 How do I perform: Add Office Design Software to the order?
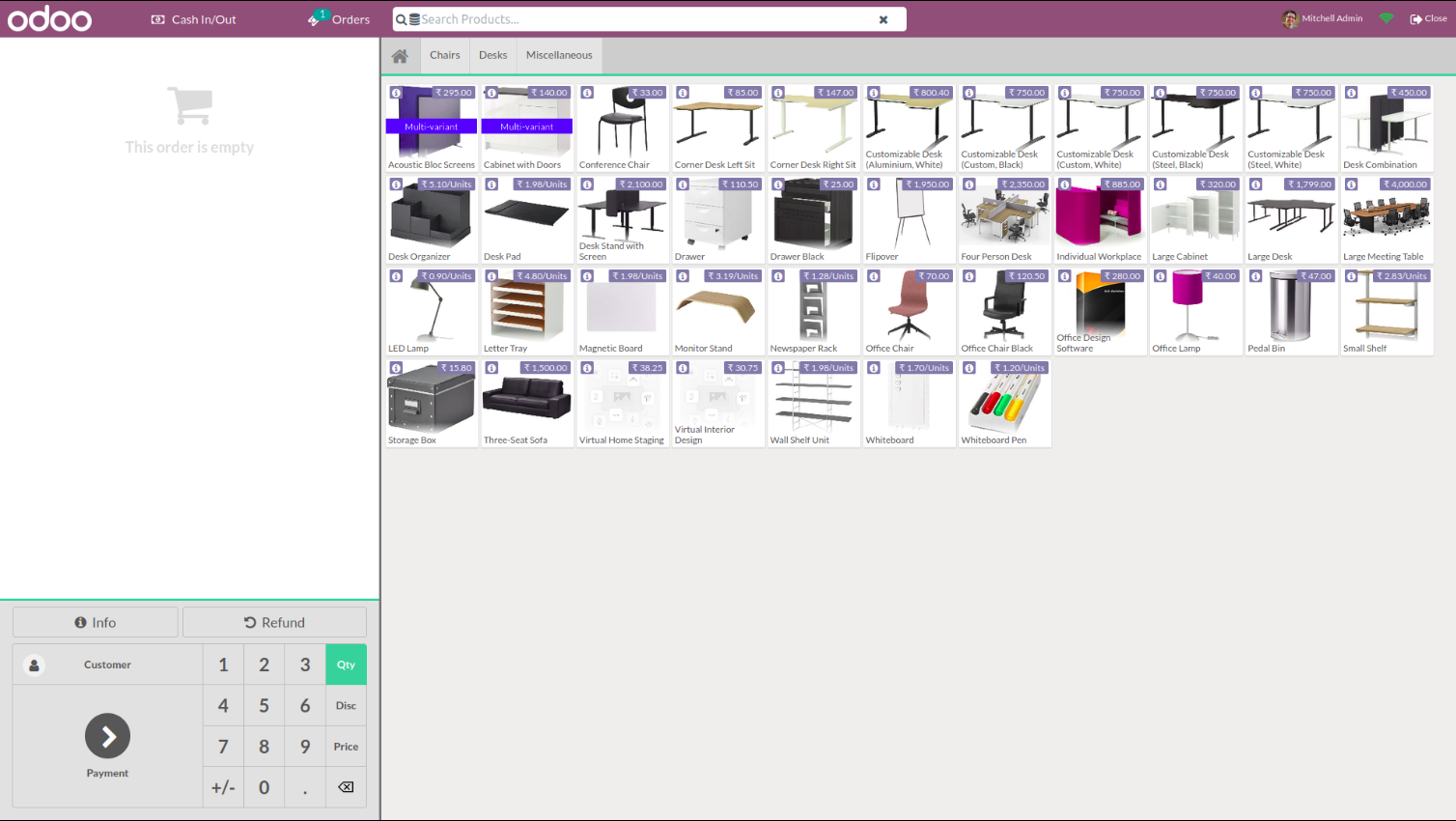(1100, 312)
